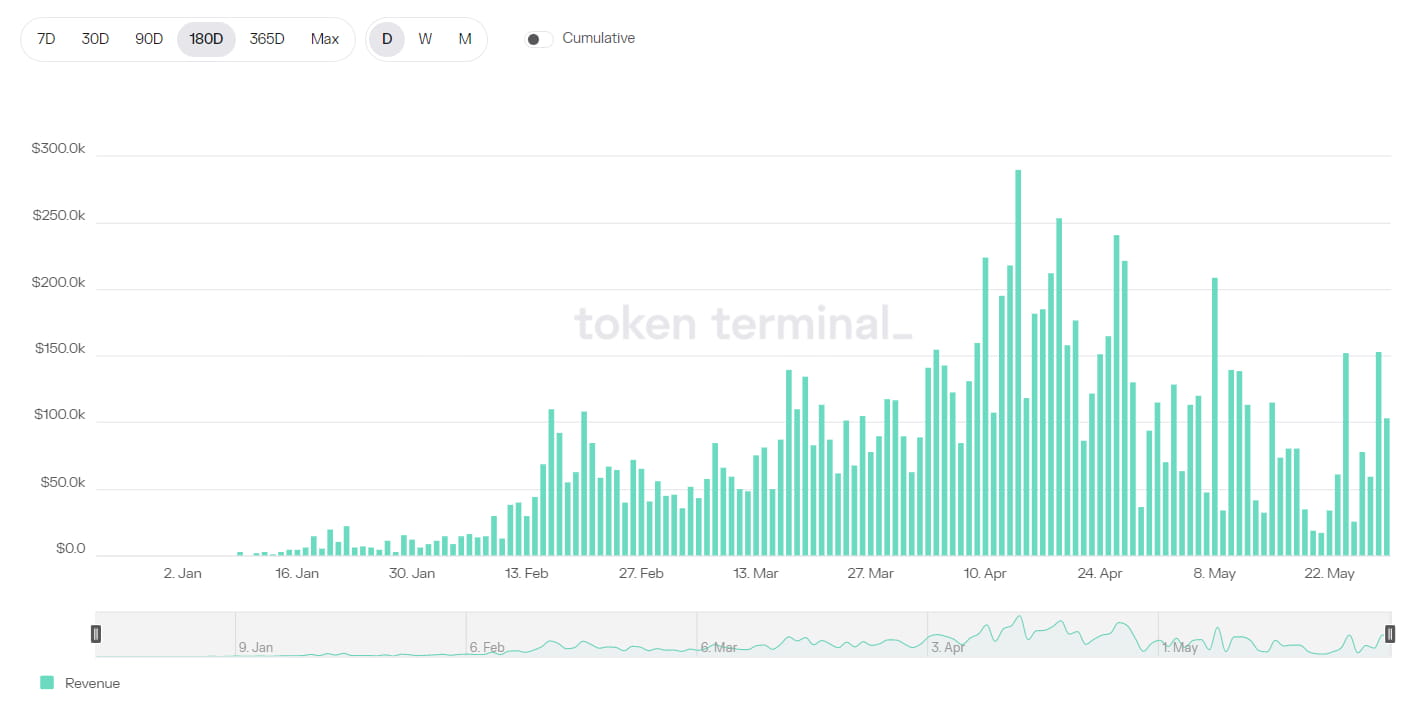
Task: Select the 30D time range
Action: [x=95, y=39]
